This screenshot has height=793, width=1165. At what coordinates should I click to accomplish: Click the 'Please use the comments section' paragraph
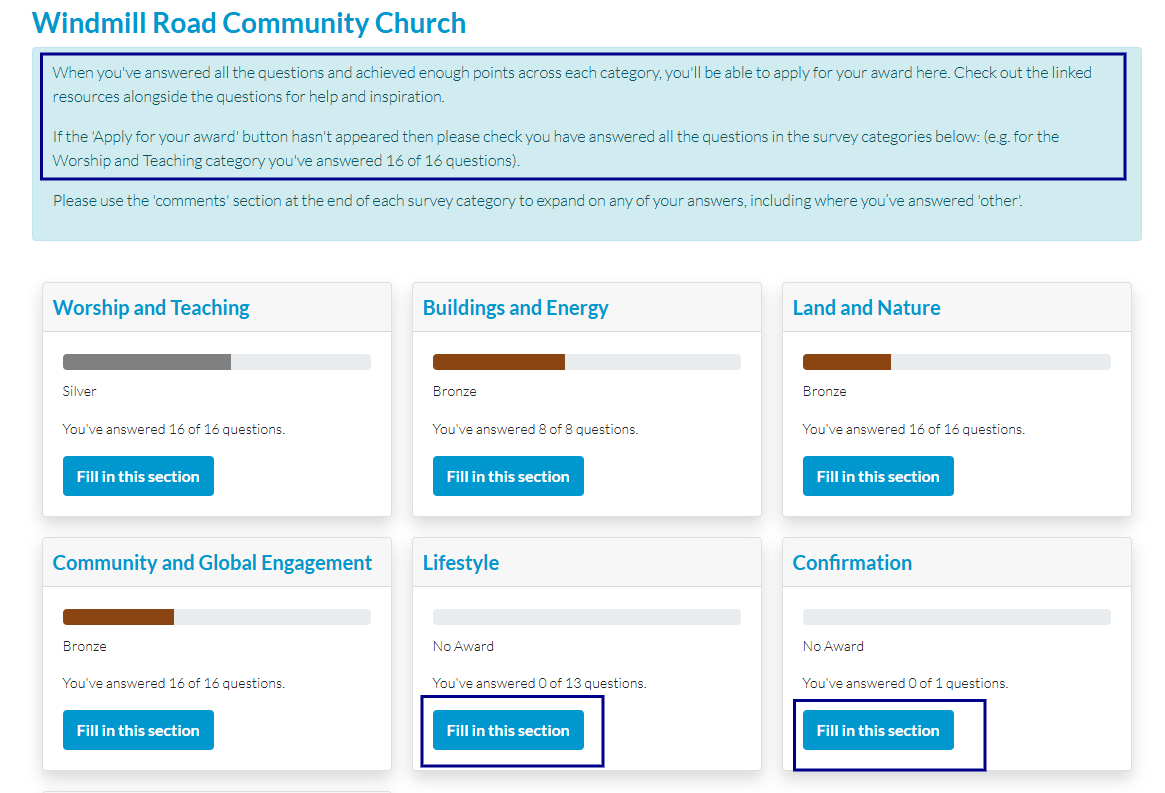tap(538, 201)
